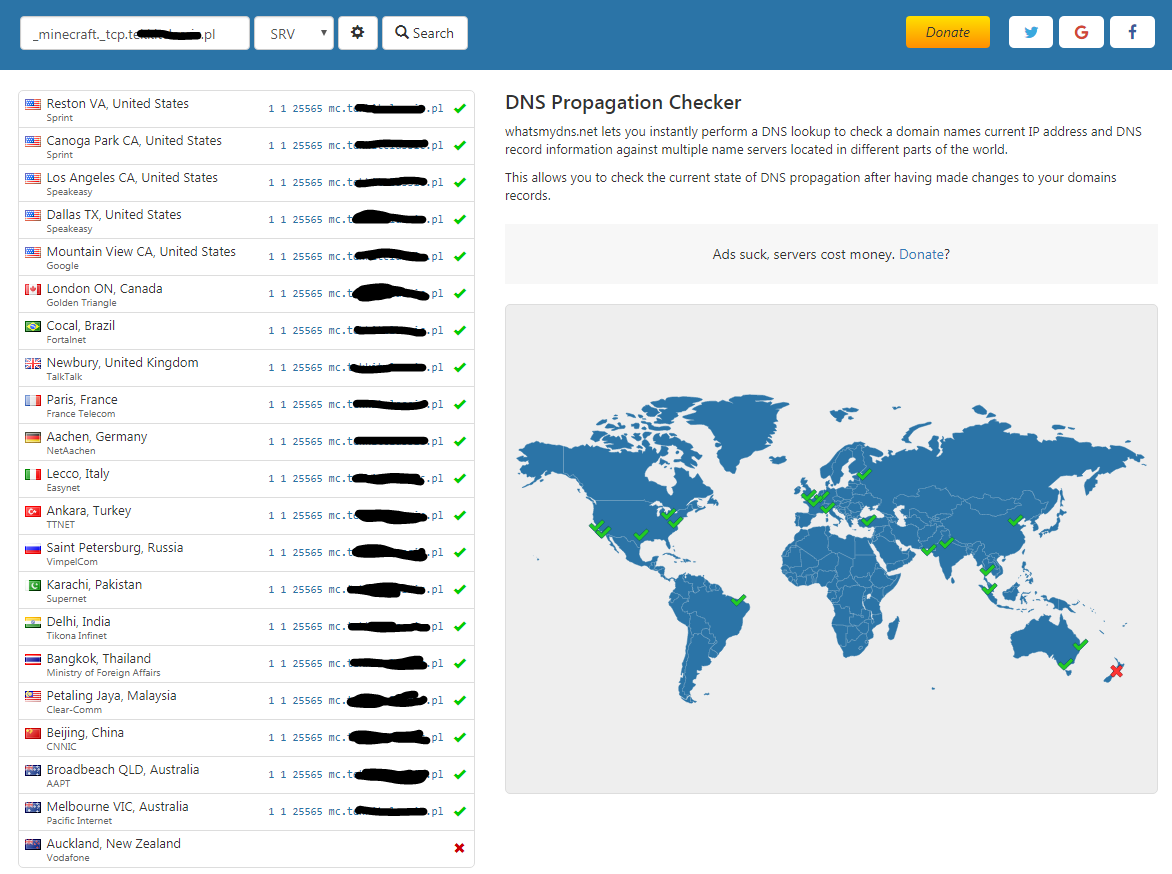1172x874 pixels.
Task: Click the Turkey flag beside Ankara
Action: (x=33, y=511)
